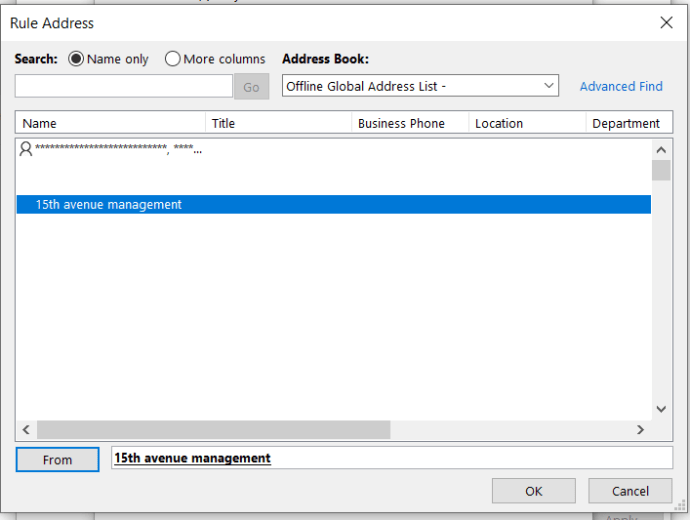Confirm with the OK button

(x=534, y=491)
